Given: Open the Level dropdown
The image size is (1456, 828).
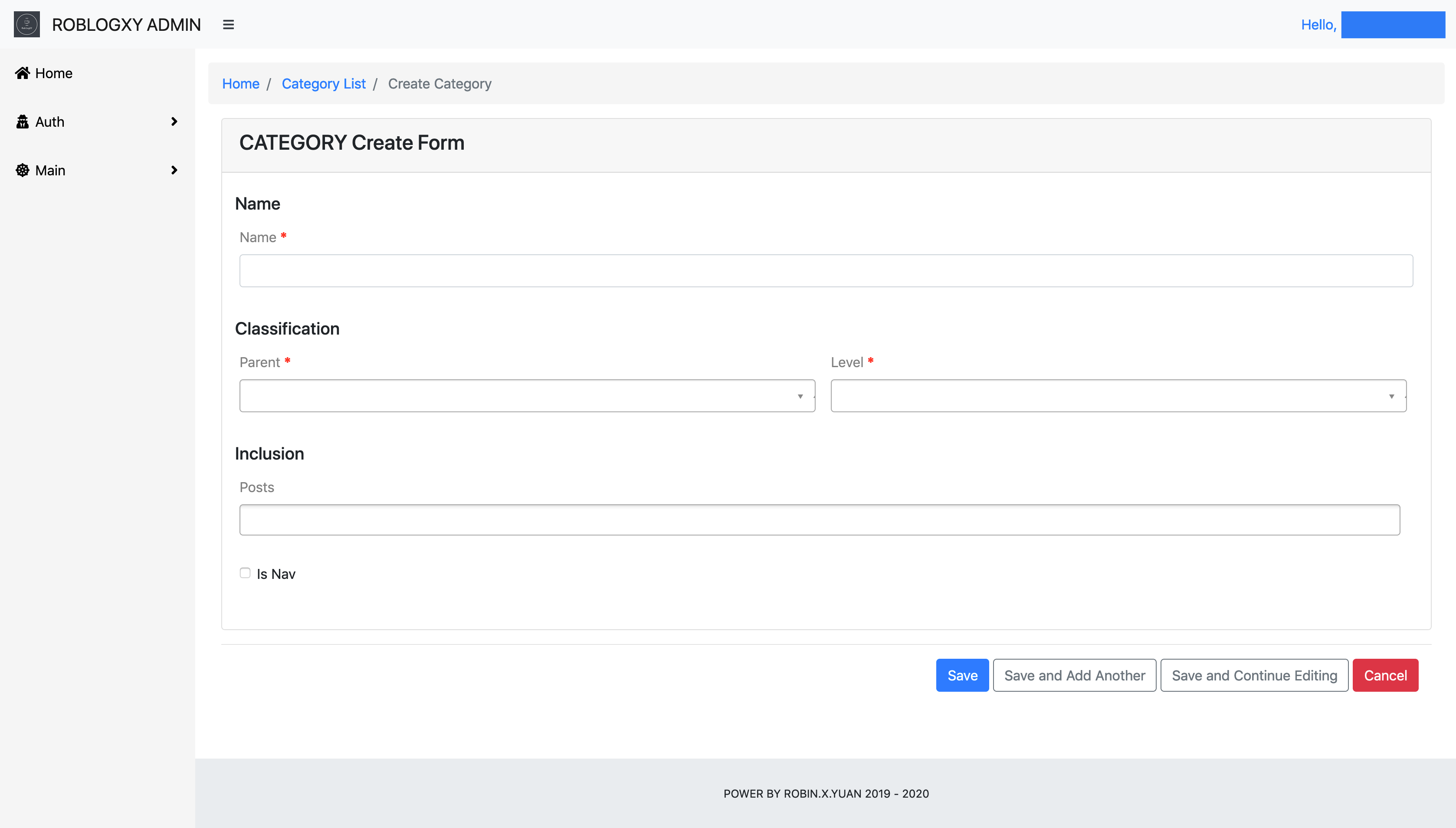Looking at the screenshot, I should coord(1118,396).
